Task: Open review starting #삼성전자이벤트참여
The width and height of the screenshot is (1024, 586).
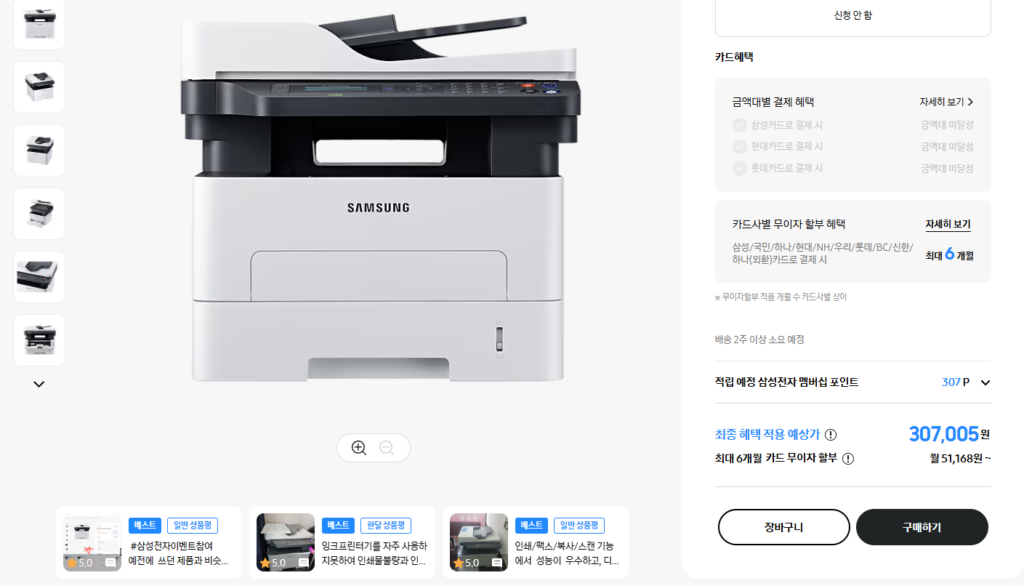Action: (149, 542)
